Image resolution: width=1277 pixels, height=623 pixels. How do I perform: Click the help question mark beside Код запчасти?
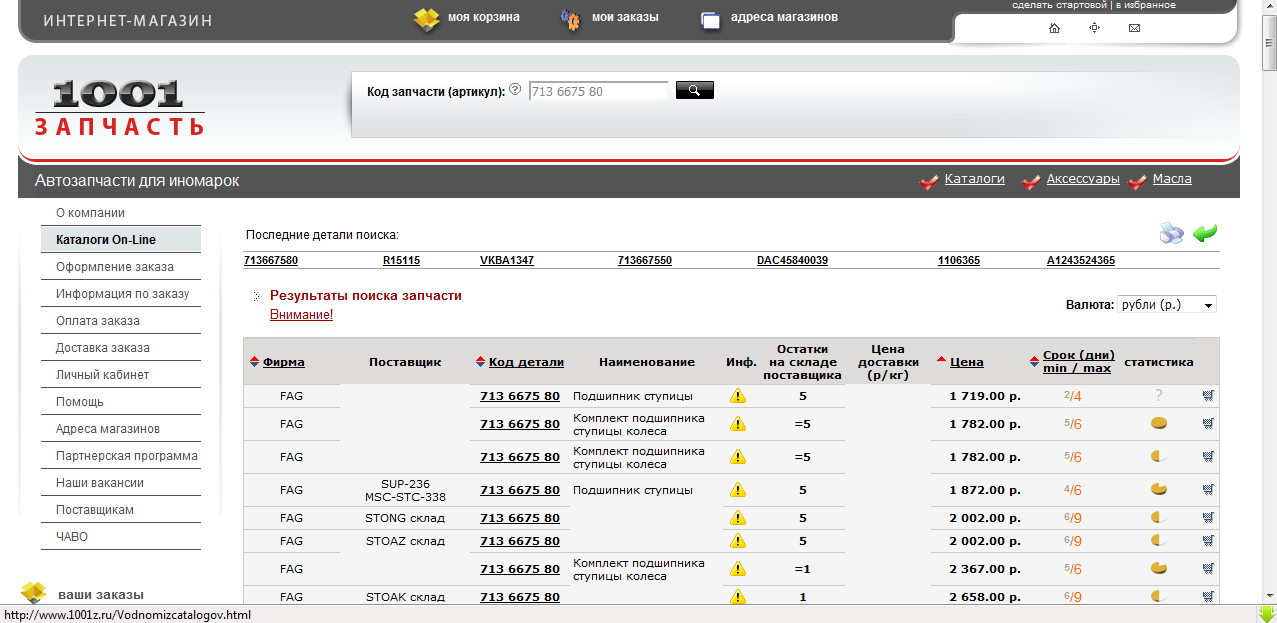515,90
